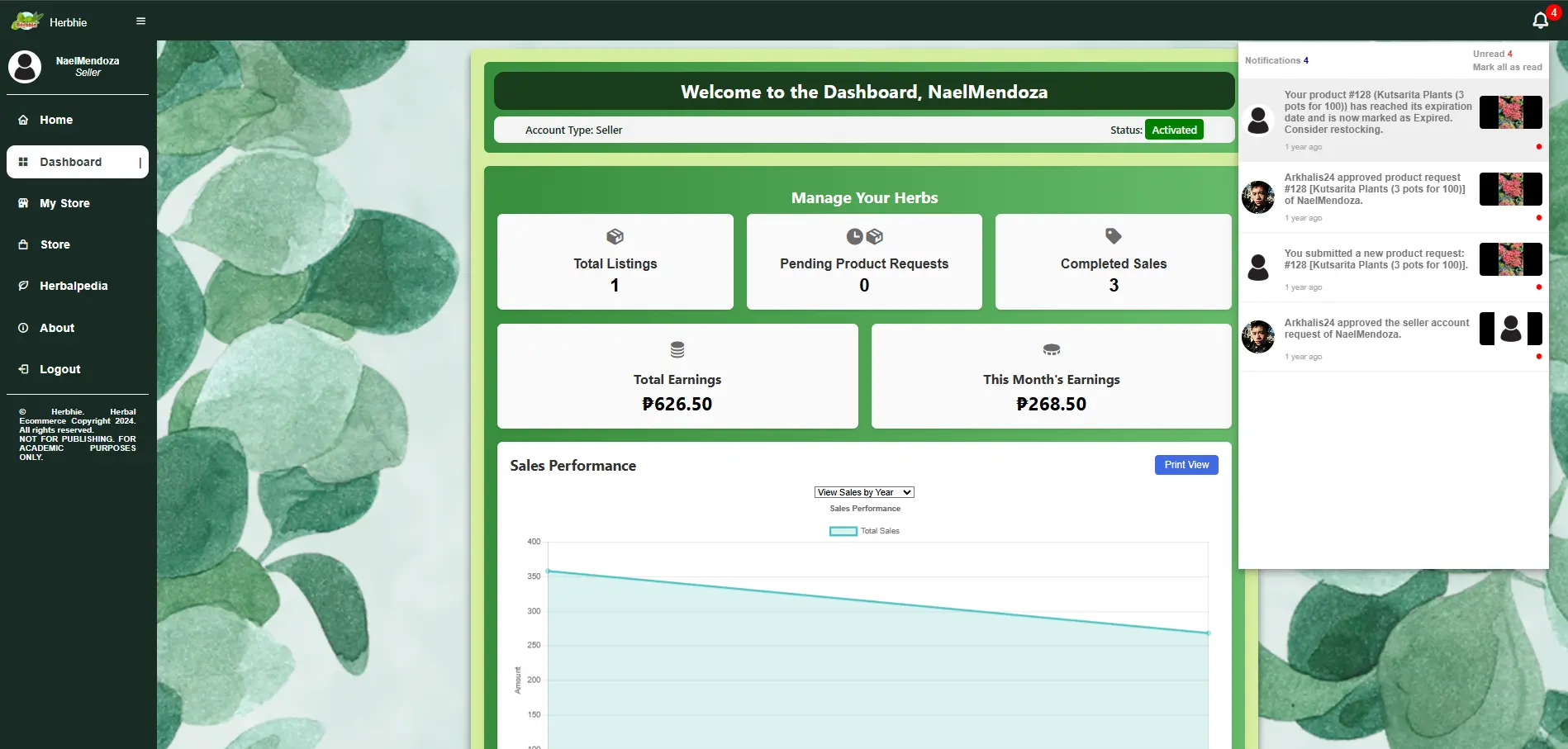
Task: Log out via Logout link
Action: 78,369
